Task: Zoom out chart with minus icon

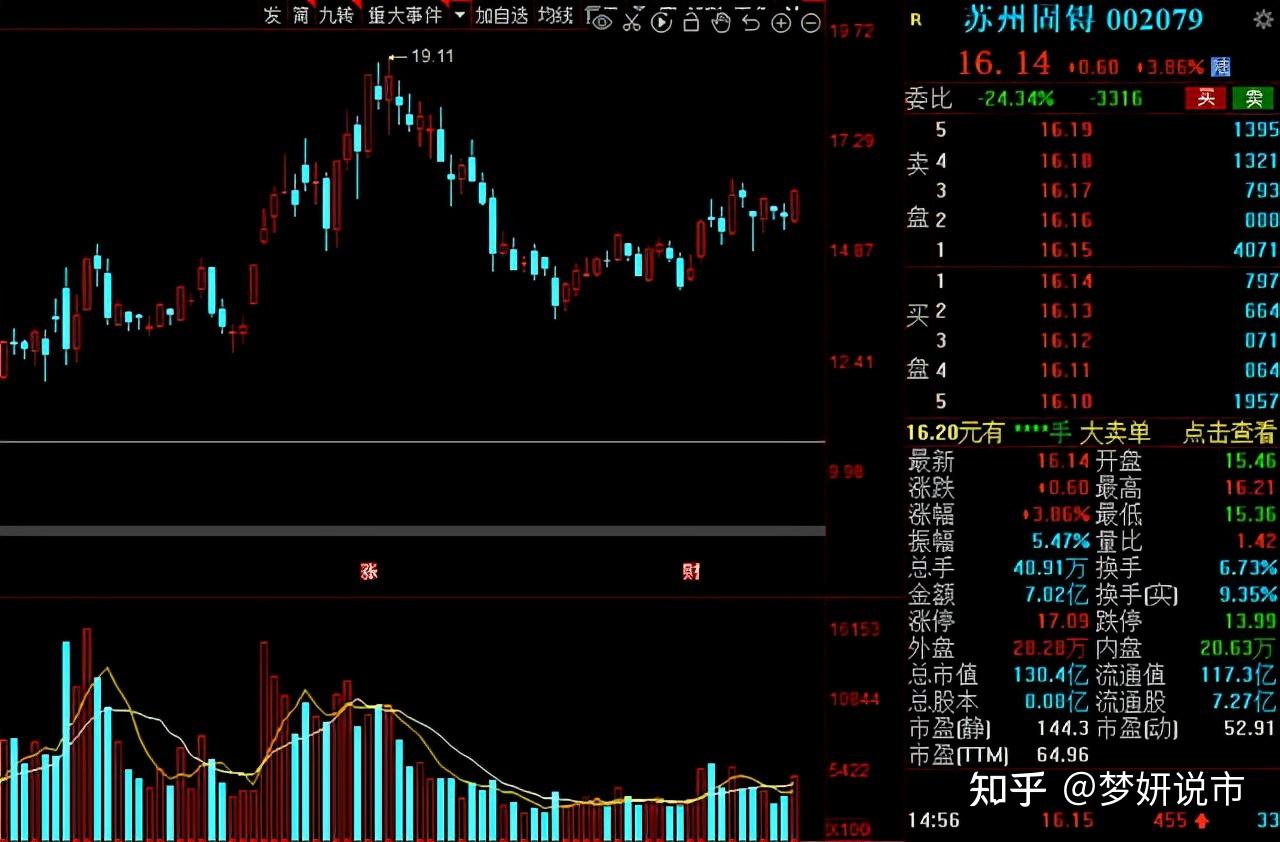Action: 811,22
